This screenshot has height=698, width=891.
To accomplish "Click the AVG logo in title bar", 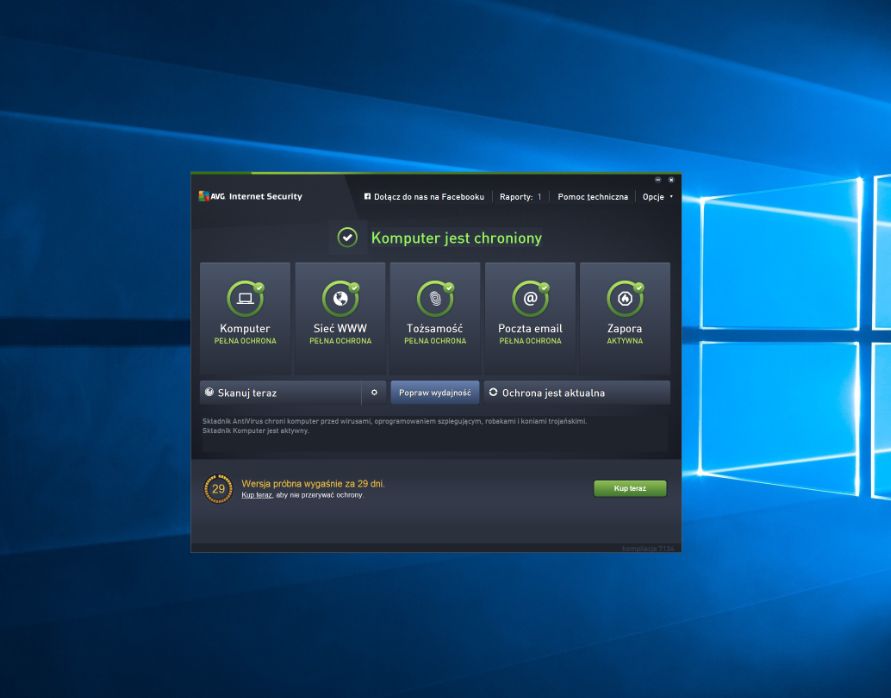I will [211, 196].
